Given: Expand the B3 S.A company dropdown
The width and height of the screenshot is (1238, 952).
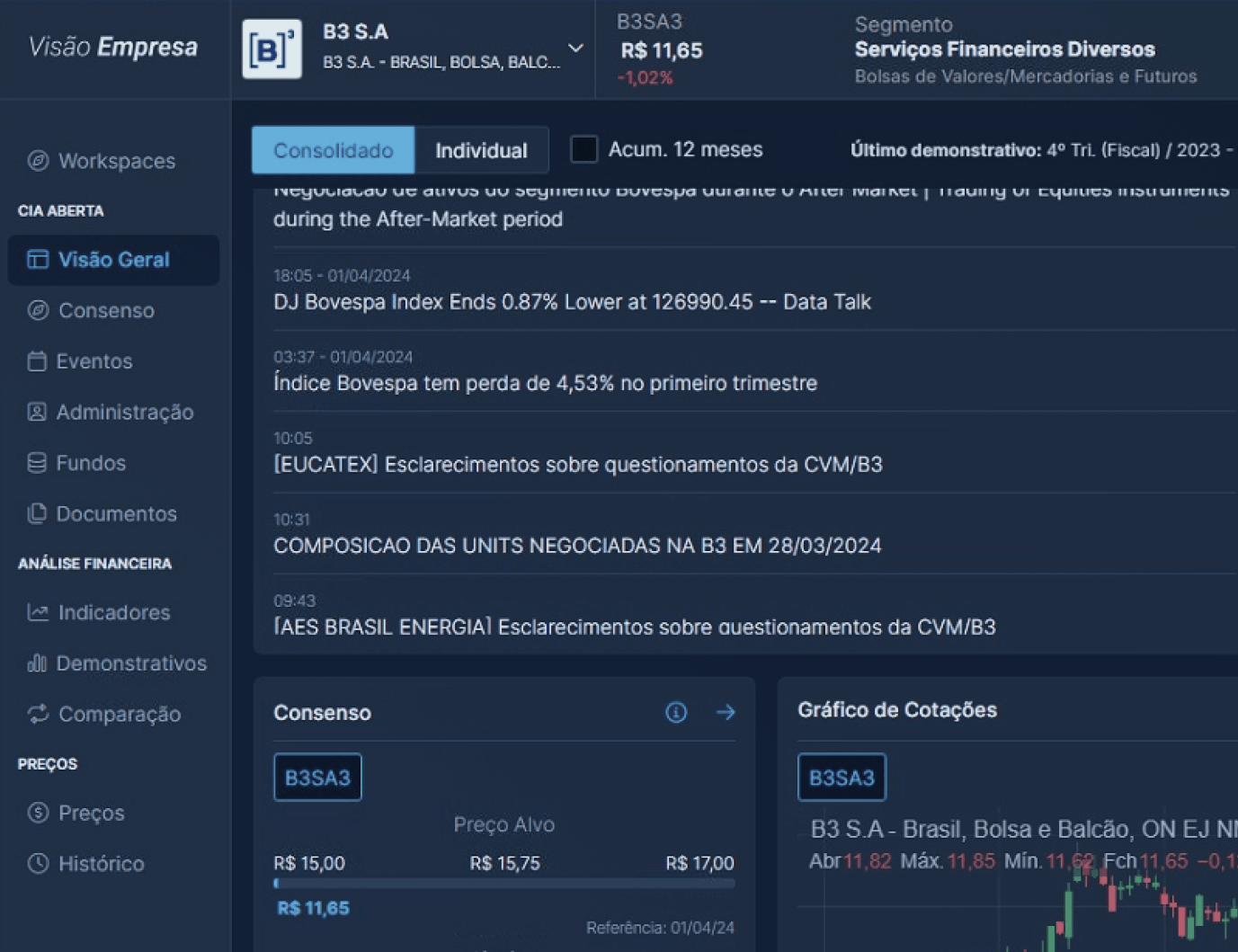Looking at the screenshot, I should click(x=575, y=49).
